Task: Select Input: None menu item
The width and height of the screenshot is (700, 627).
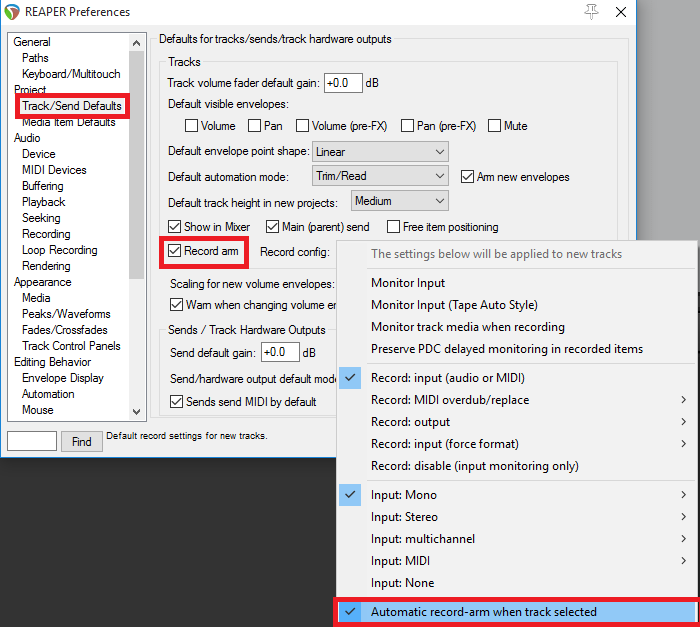Action: (517, 583)
